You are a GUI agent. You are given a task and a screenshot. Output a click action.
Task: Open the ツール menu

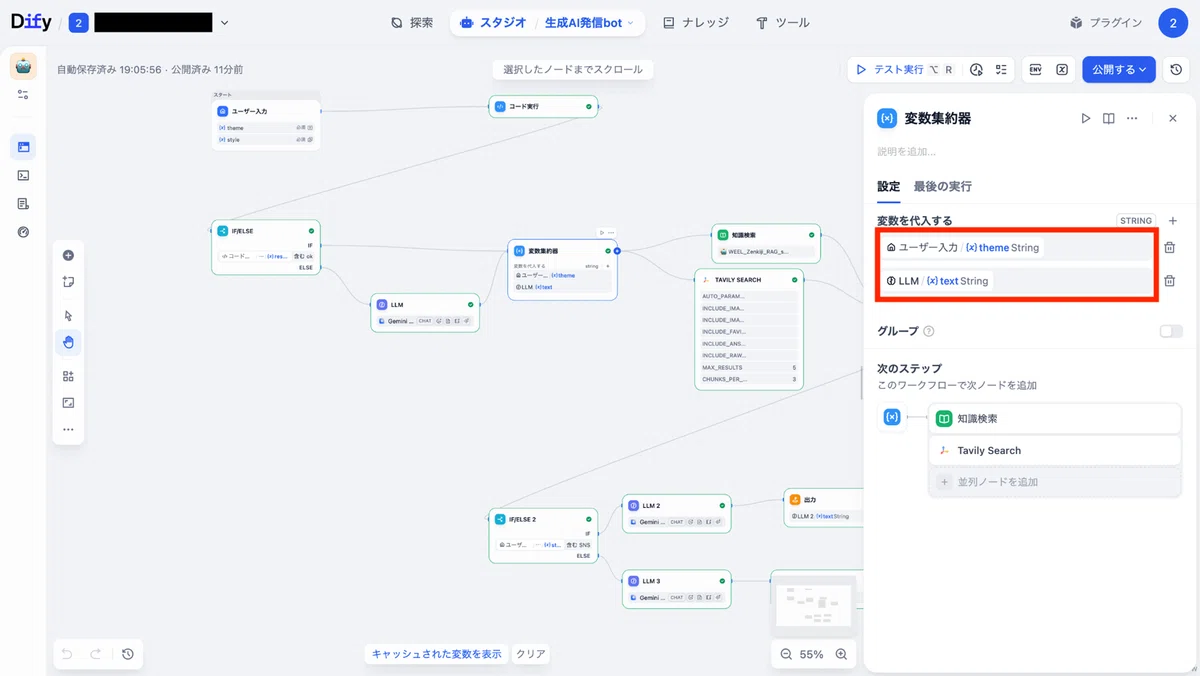783,22
